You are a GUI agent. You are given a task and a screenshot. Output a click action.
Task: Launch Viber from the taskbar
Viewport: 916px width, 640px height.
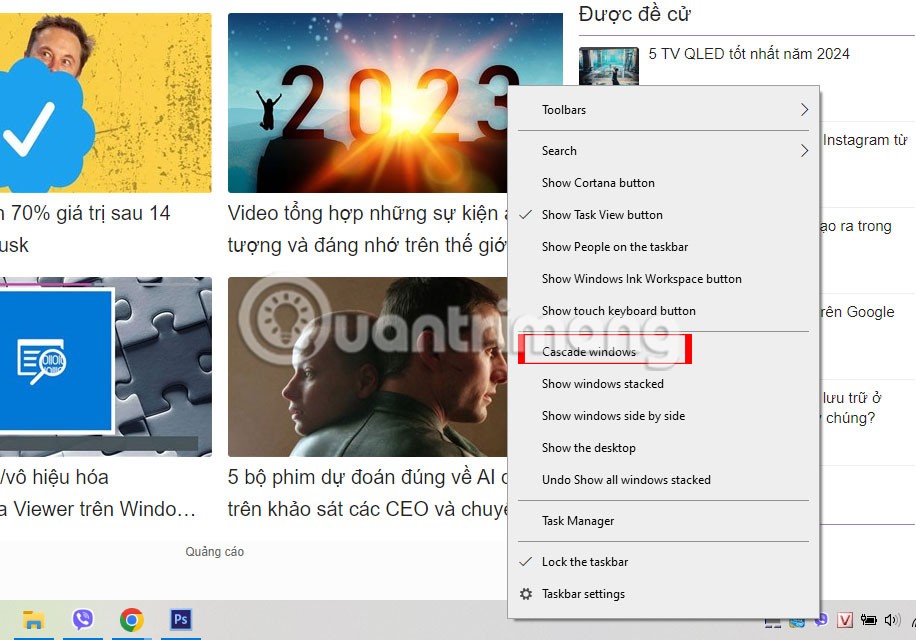83,620
